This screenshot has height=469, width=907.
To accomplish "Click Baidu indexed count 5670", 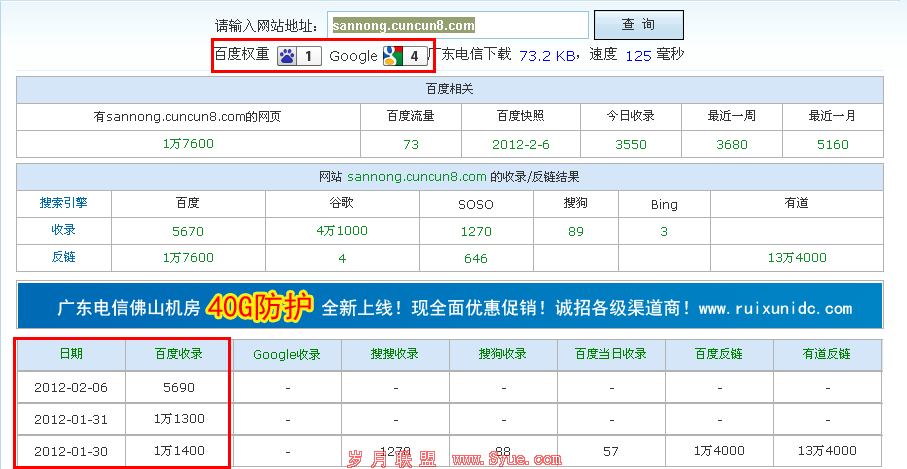I will tap(187, 231).
